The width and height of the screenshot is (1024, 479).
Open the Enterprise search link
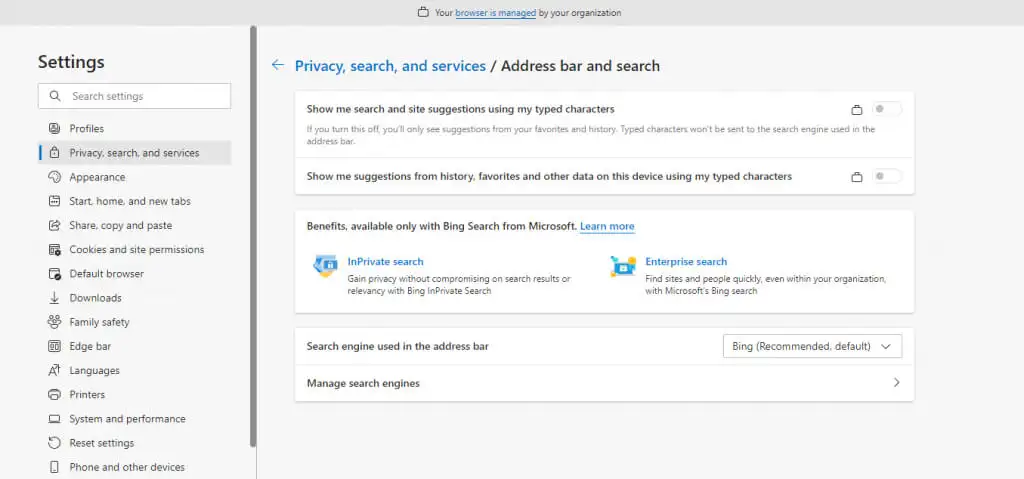[x=686, y=261]
